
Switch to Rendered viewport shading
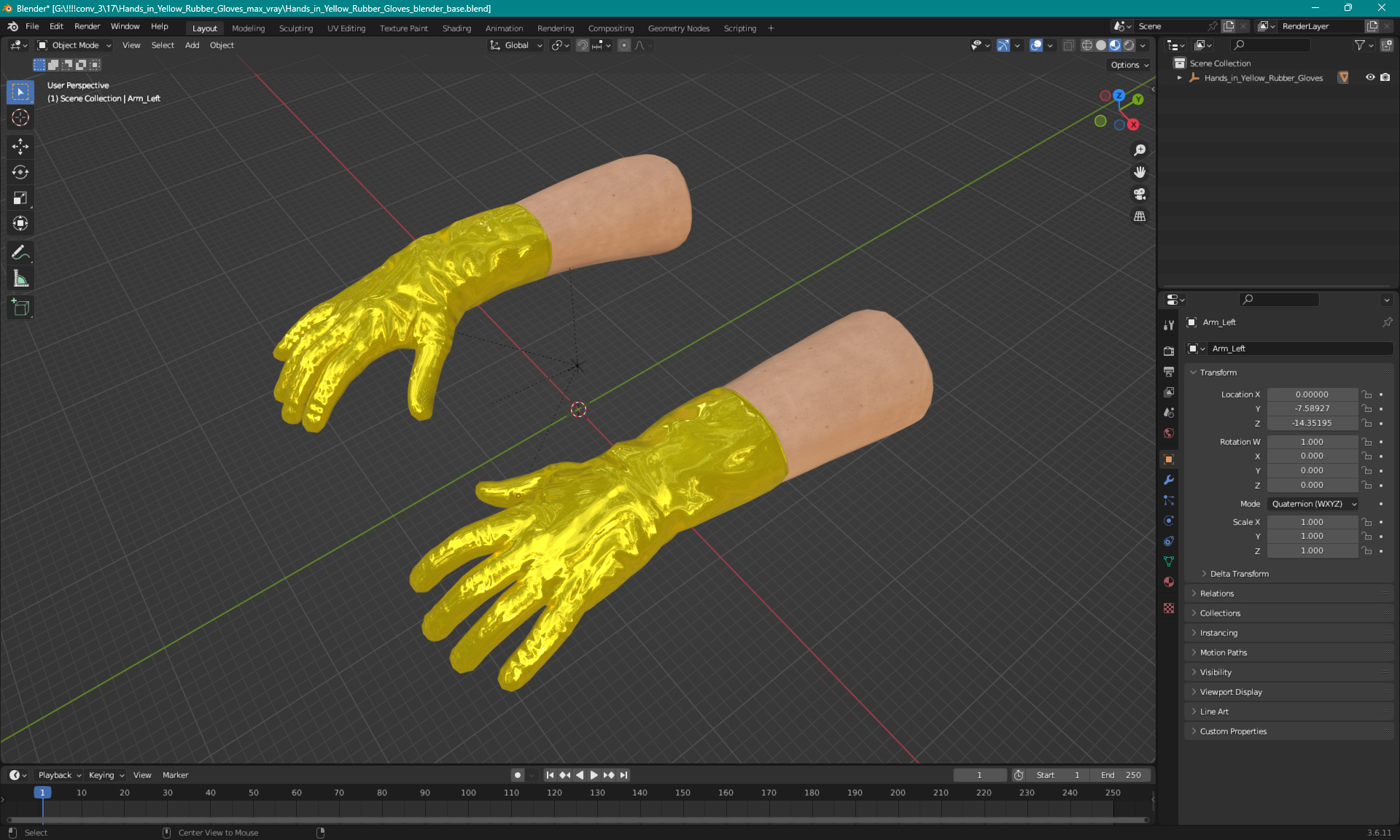1129,45
